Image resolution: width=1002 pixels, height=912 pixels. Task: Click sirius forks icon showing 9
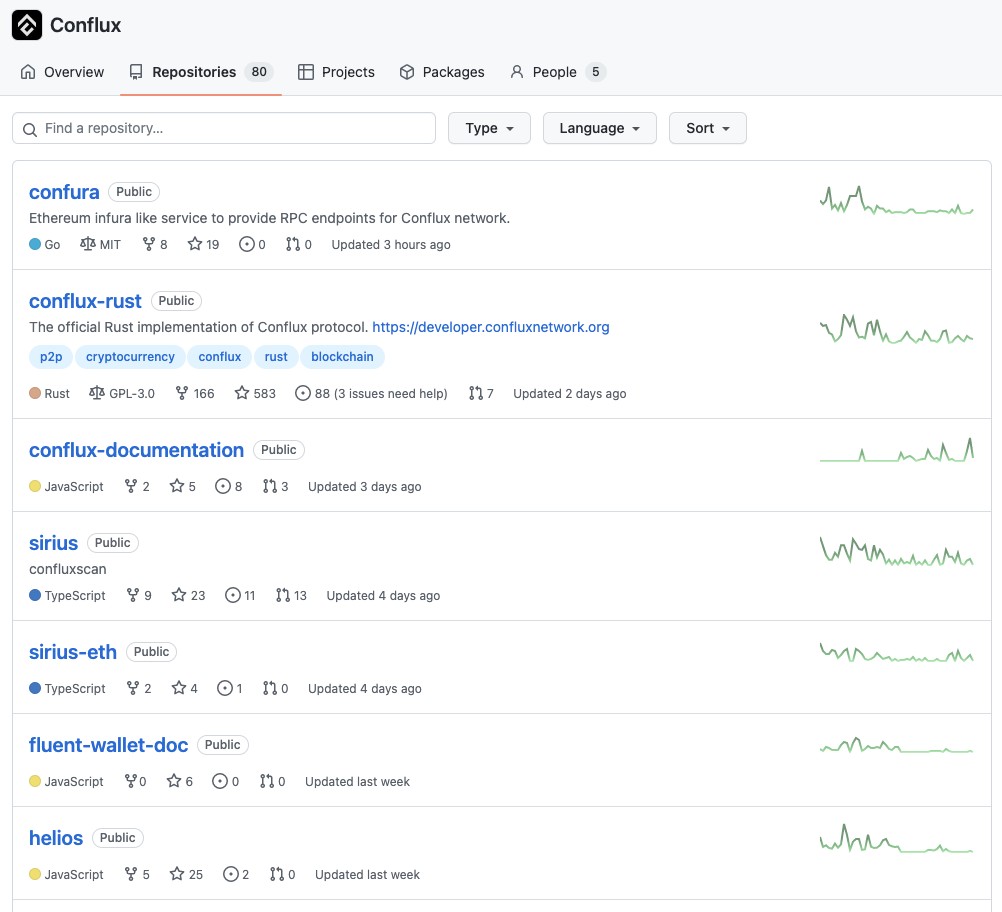[x=133, y=595]
